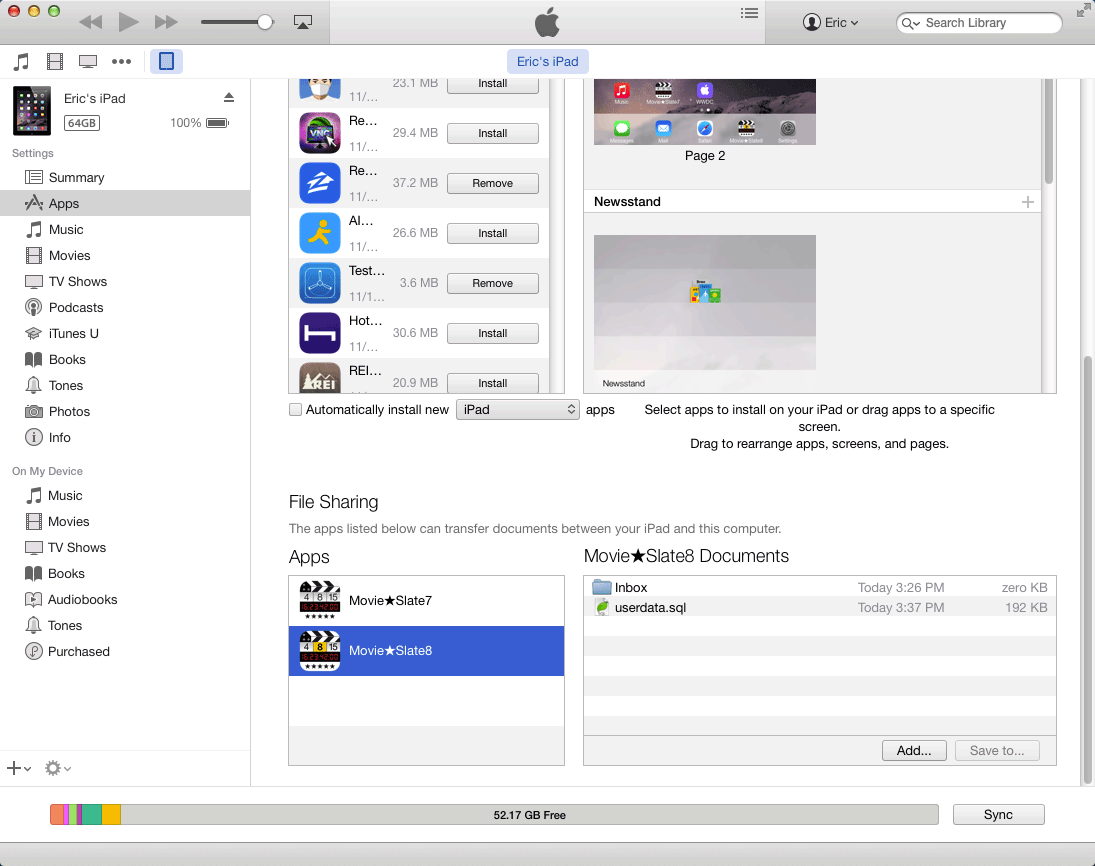This screenshot has width=1095, height=866.
Task: Skip to the next track
Action: tap(166, 22)
